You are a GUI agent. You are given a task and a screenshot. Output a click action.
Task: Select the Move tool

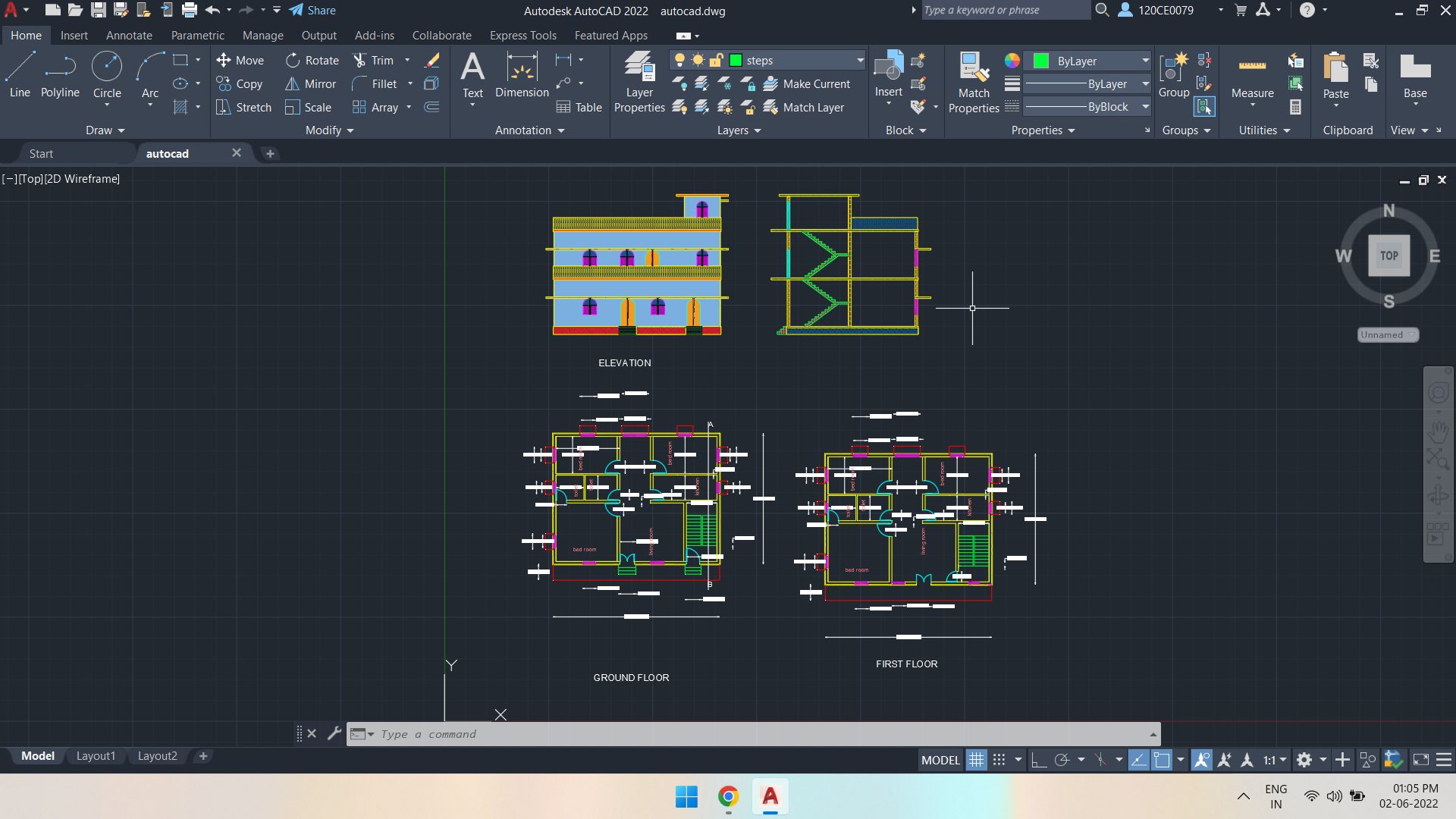tap(240, 60)
